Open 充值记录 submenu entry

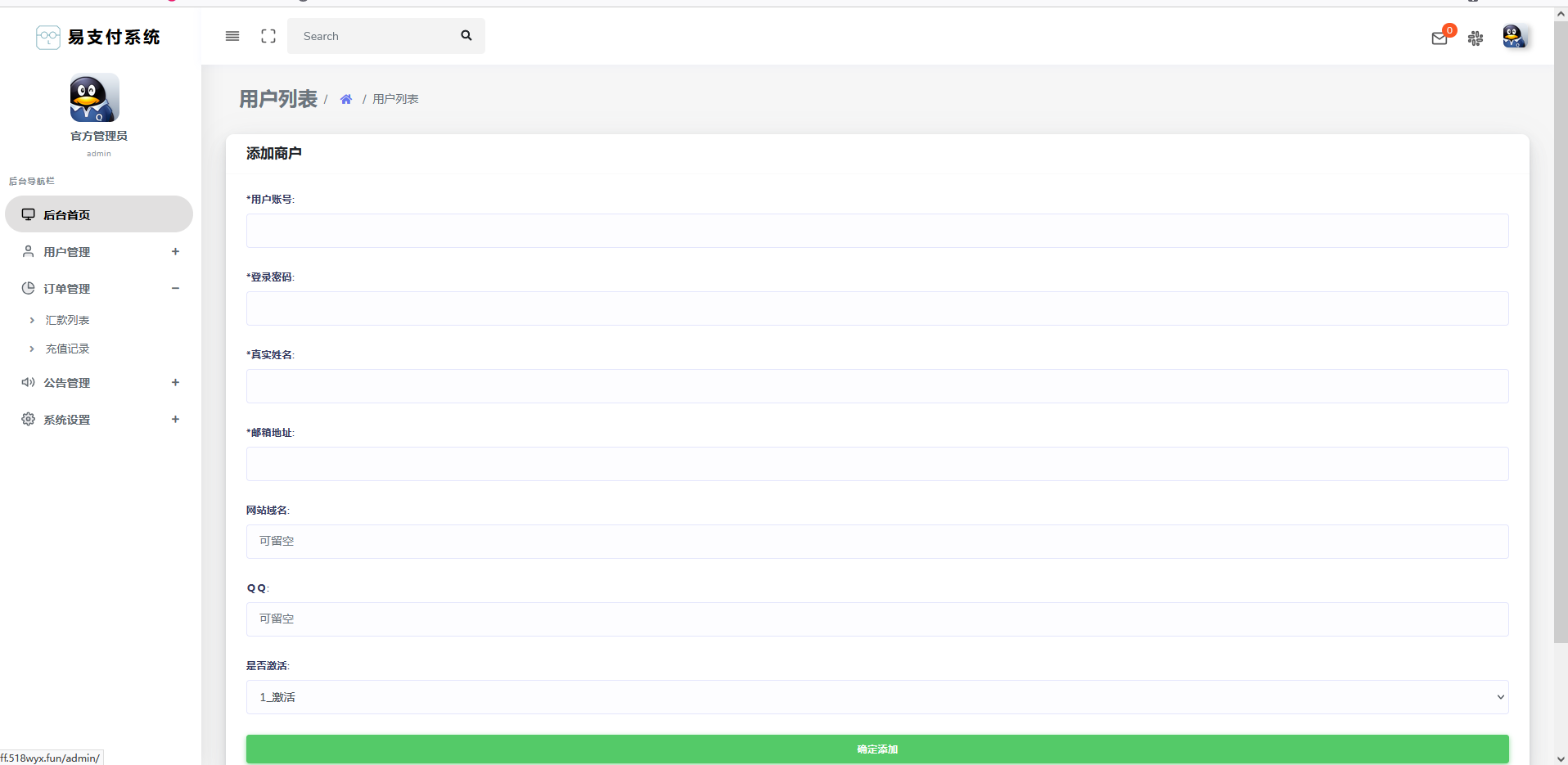click(x=67, y=349)
